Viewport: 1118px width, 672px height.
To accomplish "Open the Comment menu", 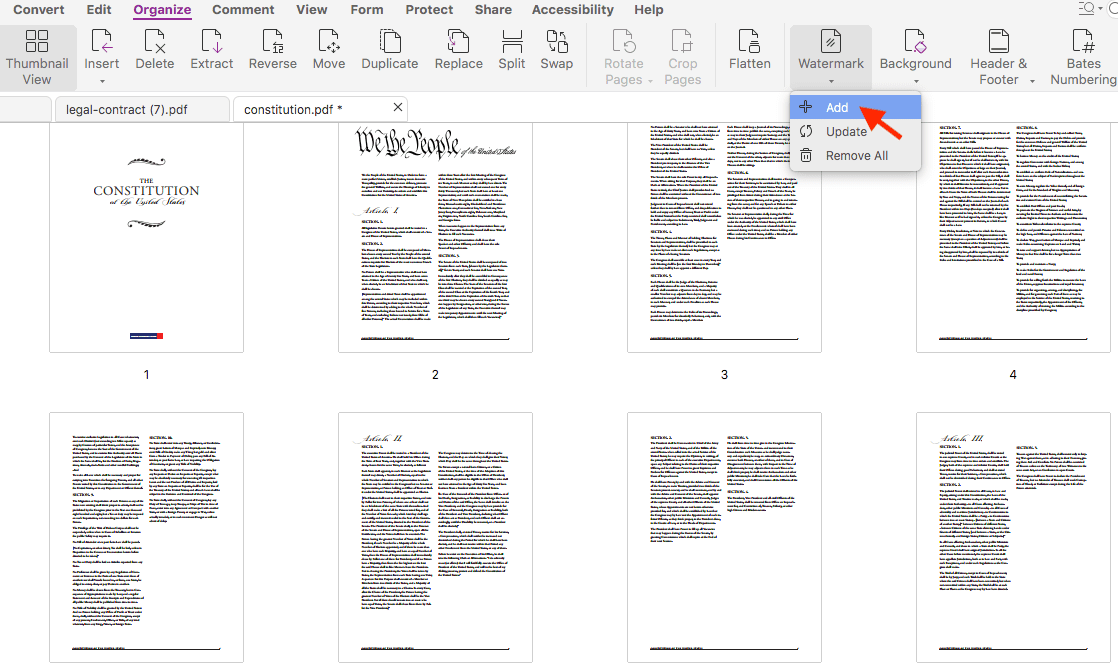I will 243,9.
